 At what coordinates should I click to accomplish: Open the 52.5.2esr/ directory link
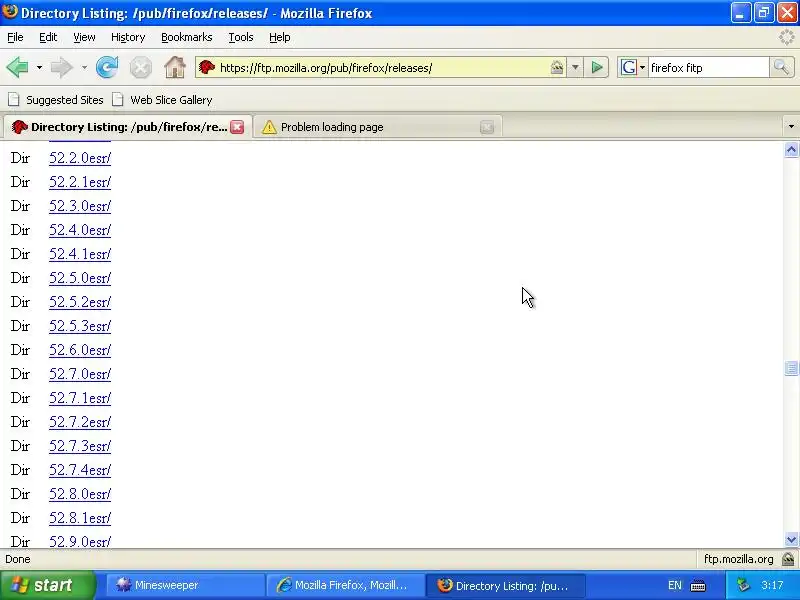point(80,302)
